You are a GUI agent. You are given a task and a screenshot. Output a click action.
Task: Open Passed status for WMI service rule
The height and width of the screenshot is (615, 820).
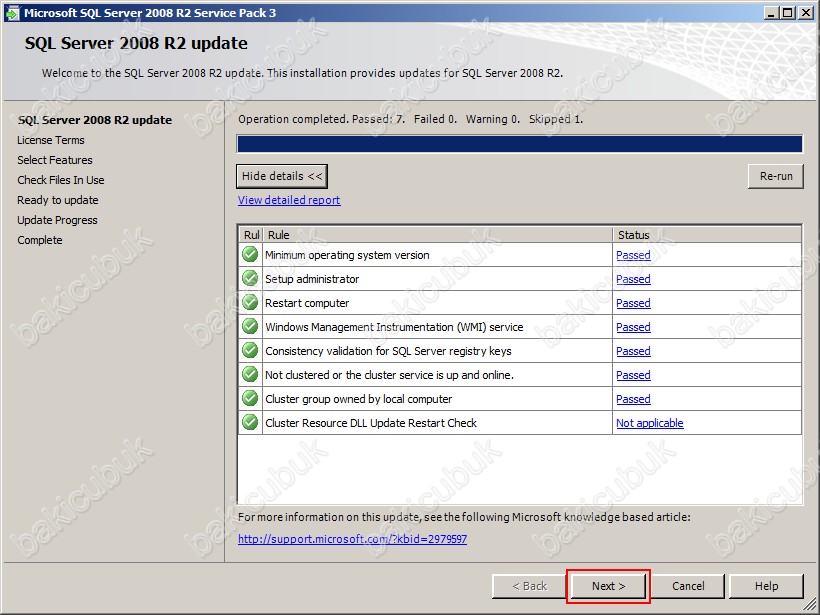click(633, 327)
